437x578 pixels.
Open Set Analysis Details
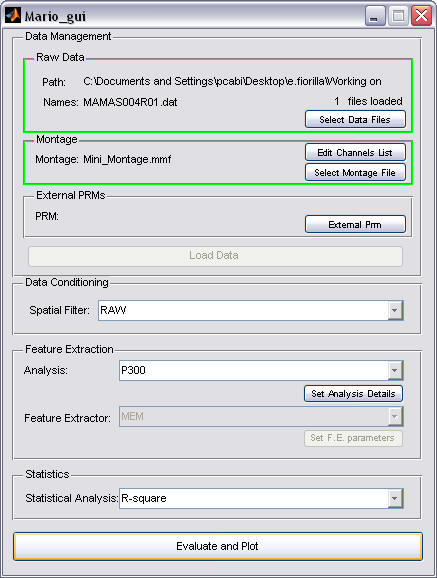click(353, 394)
